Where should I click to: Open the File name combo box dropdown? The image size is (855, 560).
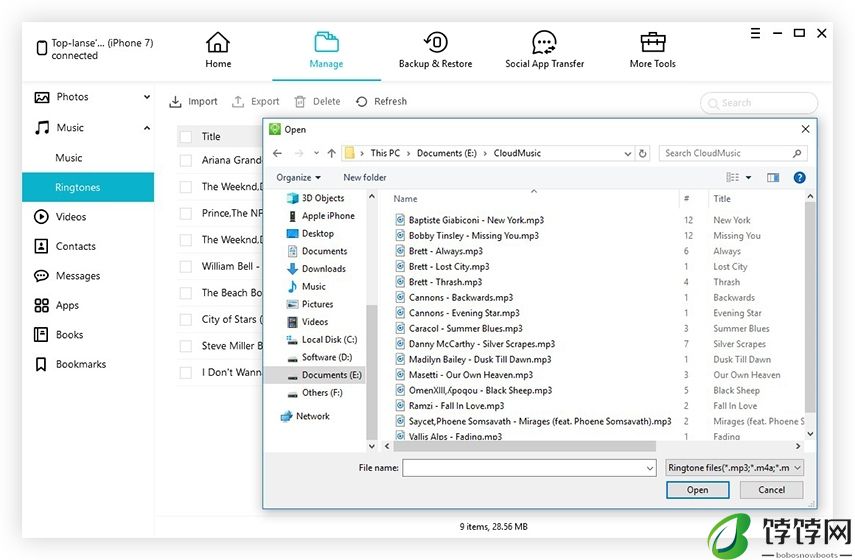650,468
